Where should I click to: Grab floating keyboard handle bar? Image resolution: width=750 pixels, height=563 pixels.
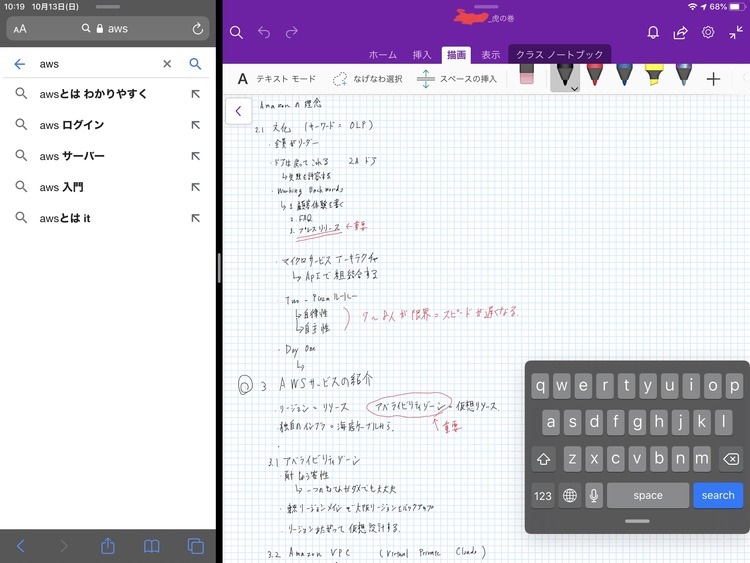click(637, 521)
